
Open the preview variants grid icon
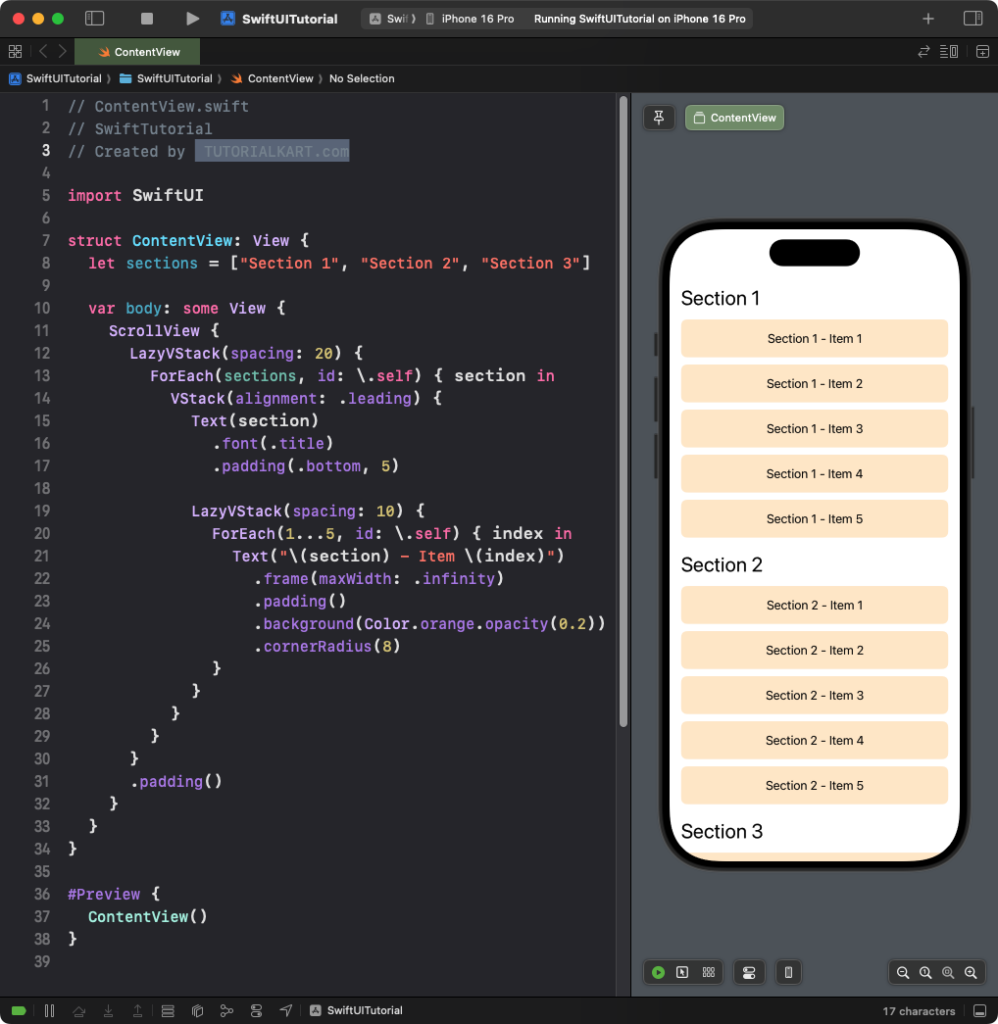click(707, 972)
